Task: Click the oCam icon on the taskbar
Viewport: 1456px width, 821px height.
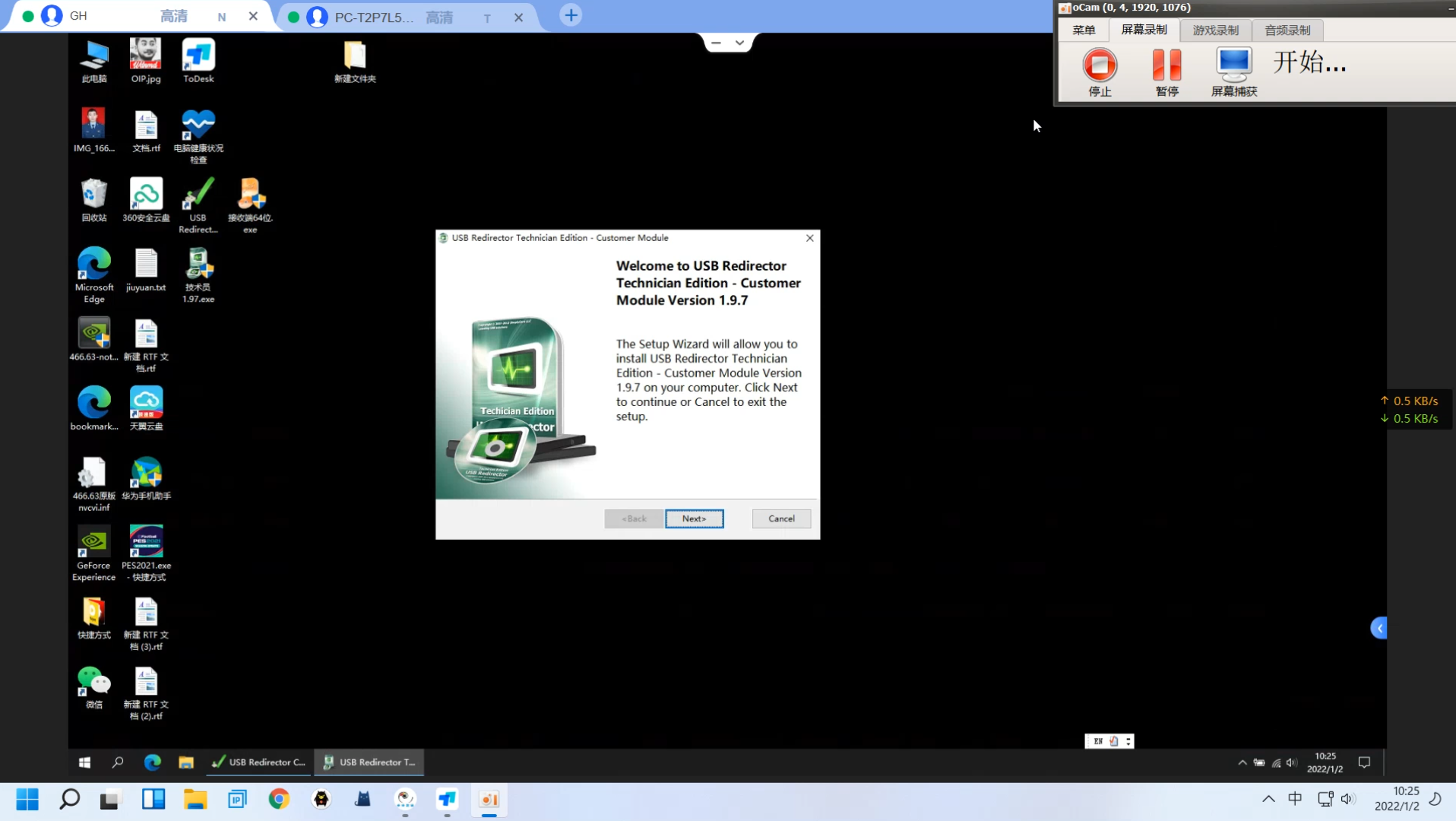Action: [x=489, y=800]
